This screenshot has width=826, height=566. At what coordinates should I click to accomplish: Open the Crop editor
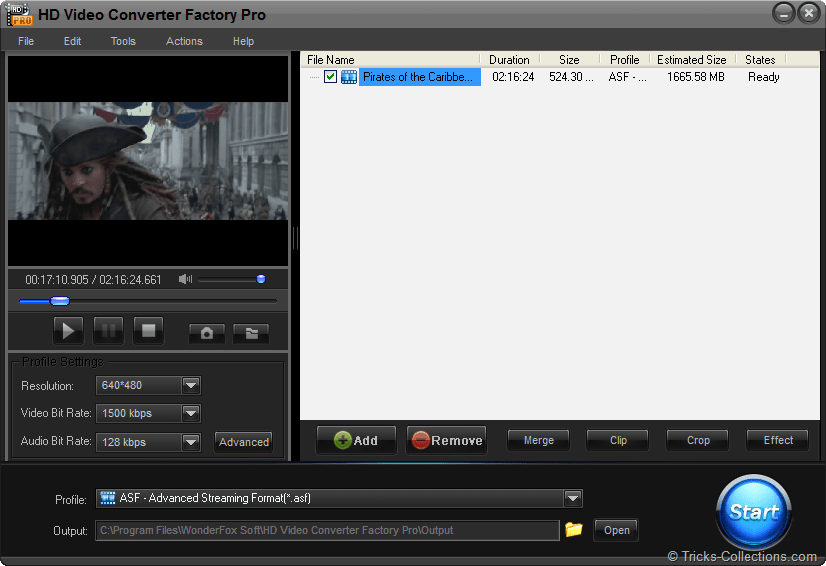pos(698,440)
